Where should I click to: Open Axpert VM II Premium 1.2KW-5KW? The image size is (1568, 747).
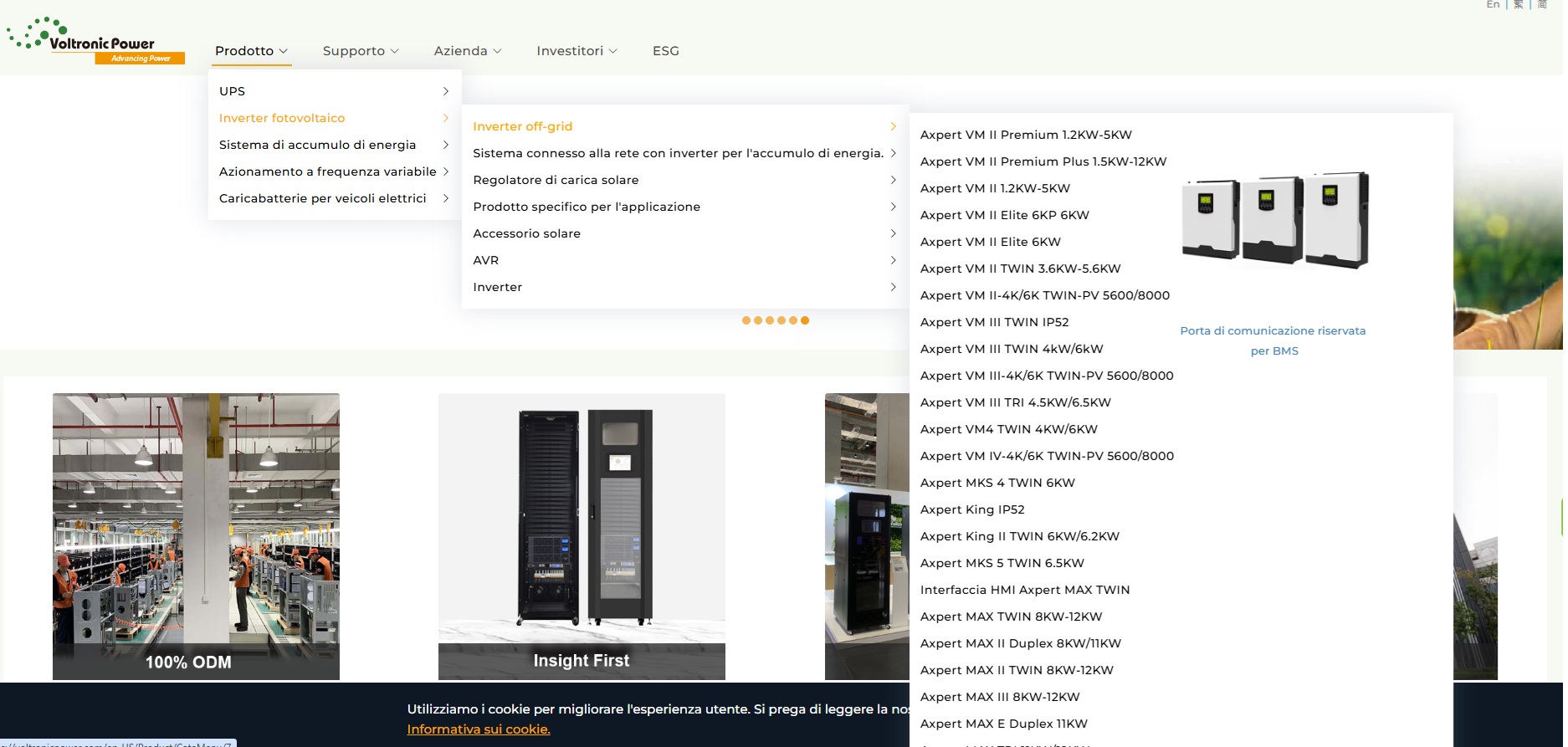point(1026,135)
